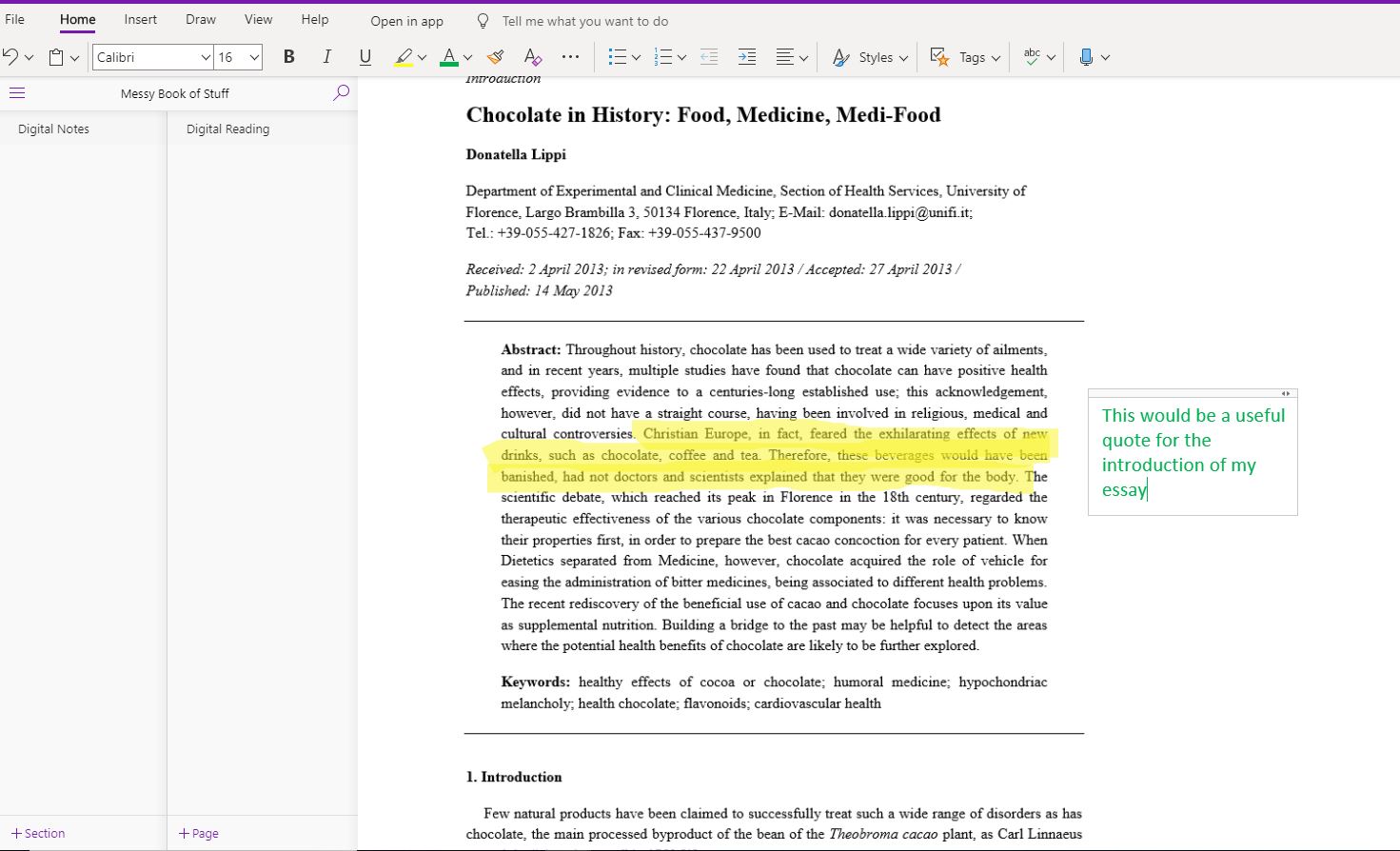Click the Format Painter icon
This screenshot has width=1400, height=851.
495,57
